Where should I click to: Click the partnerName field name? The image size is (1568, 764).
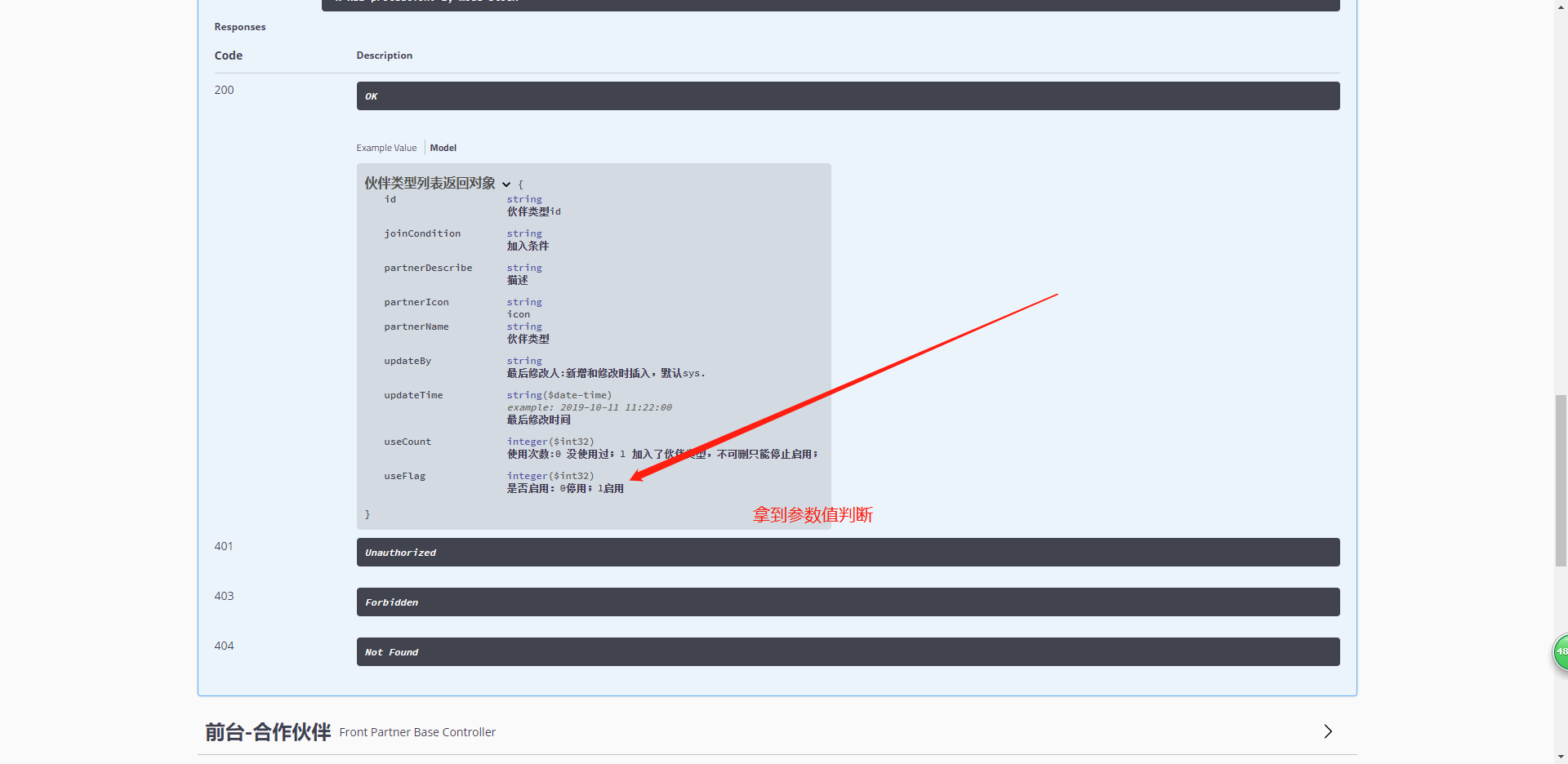pyautogui.click(x=416, y=326)
